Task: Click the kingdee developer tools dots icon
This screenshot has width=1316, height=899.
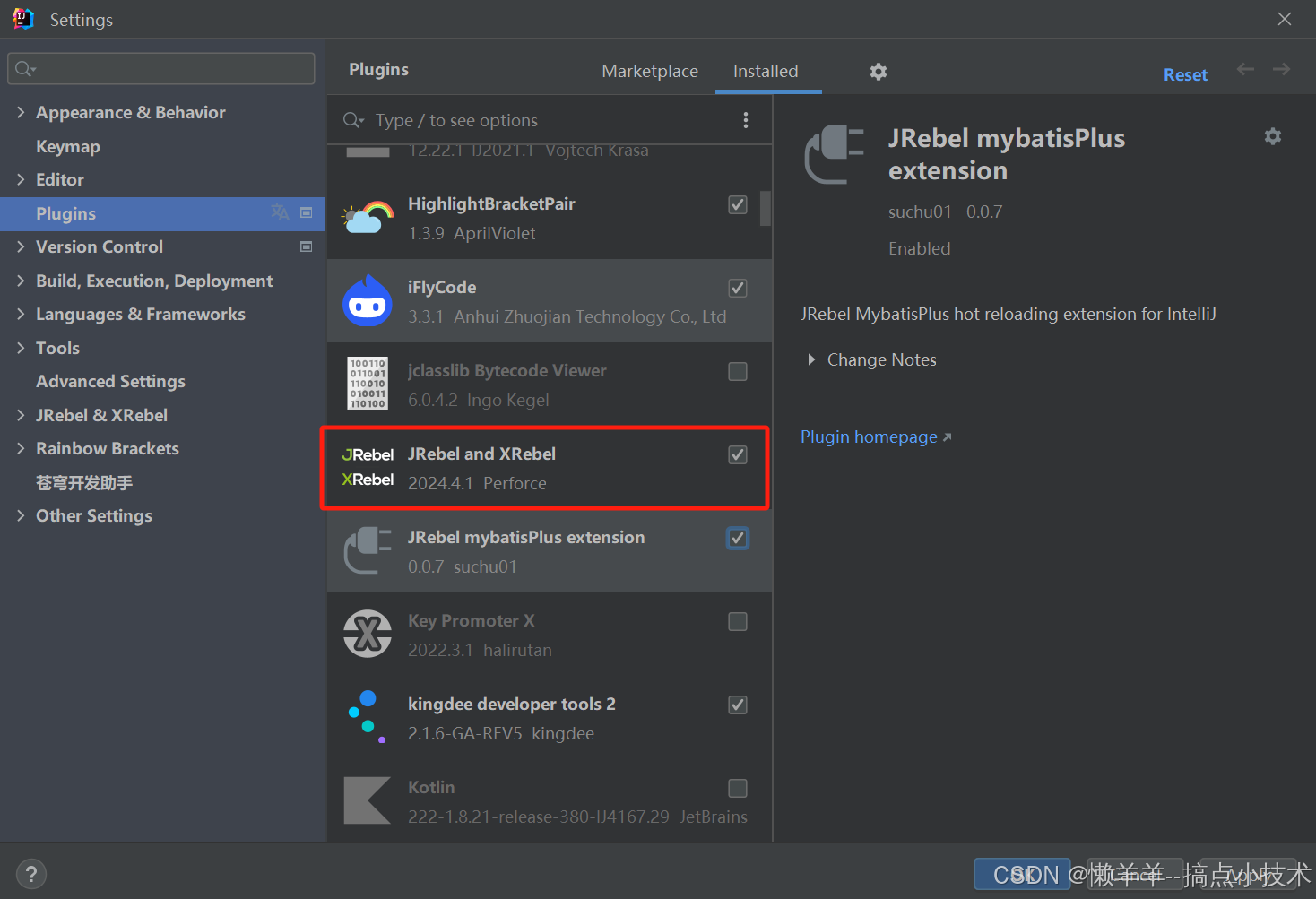Action: [x=368, y=717]
